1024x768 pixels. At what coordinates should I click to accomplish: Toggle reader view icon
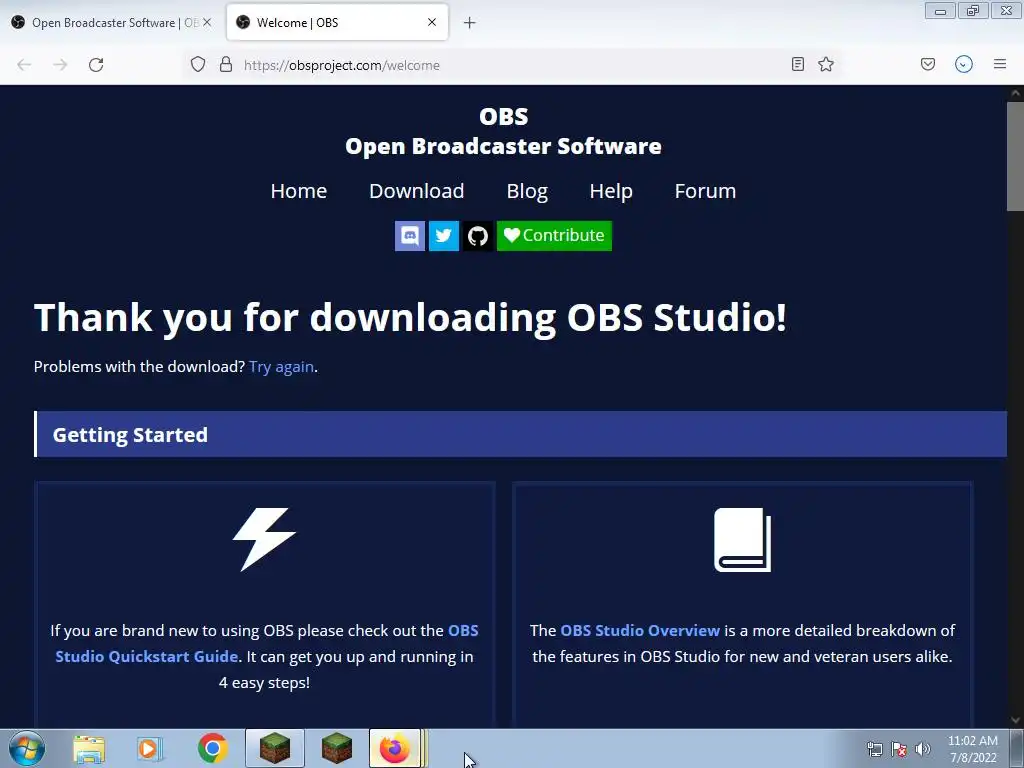click(797, 64)
